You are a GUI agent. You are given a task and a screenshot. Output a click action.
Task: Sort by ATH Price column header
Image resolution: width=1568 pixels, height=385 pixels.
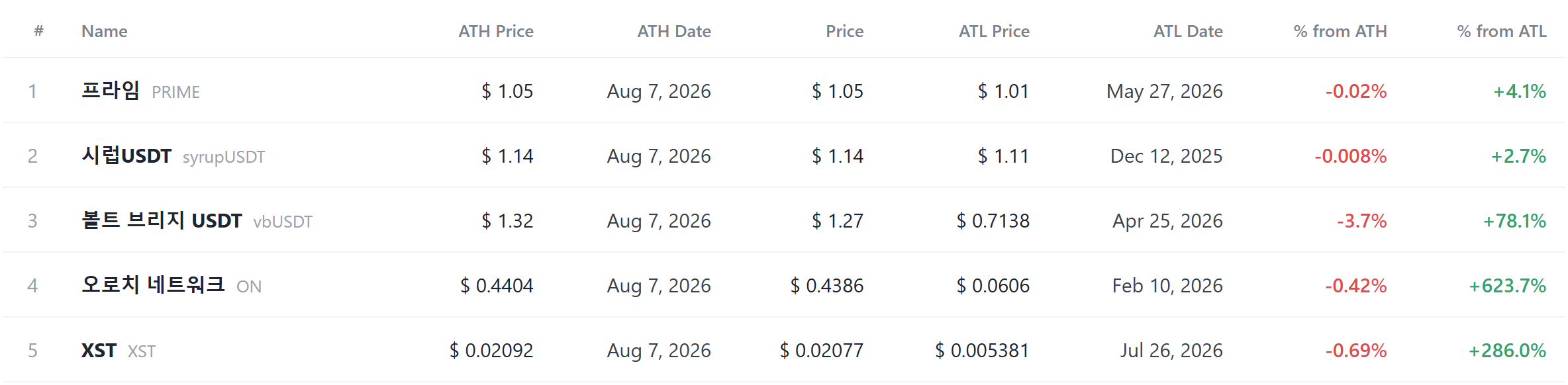[496, 31]
